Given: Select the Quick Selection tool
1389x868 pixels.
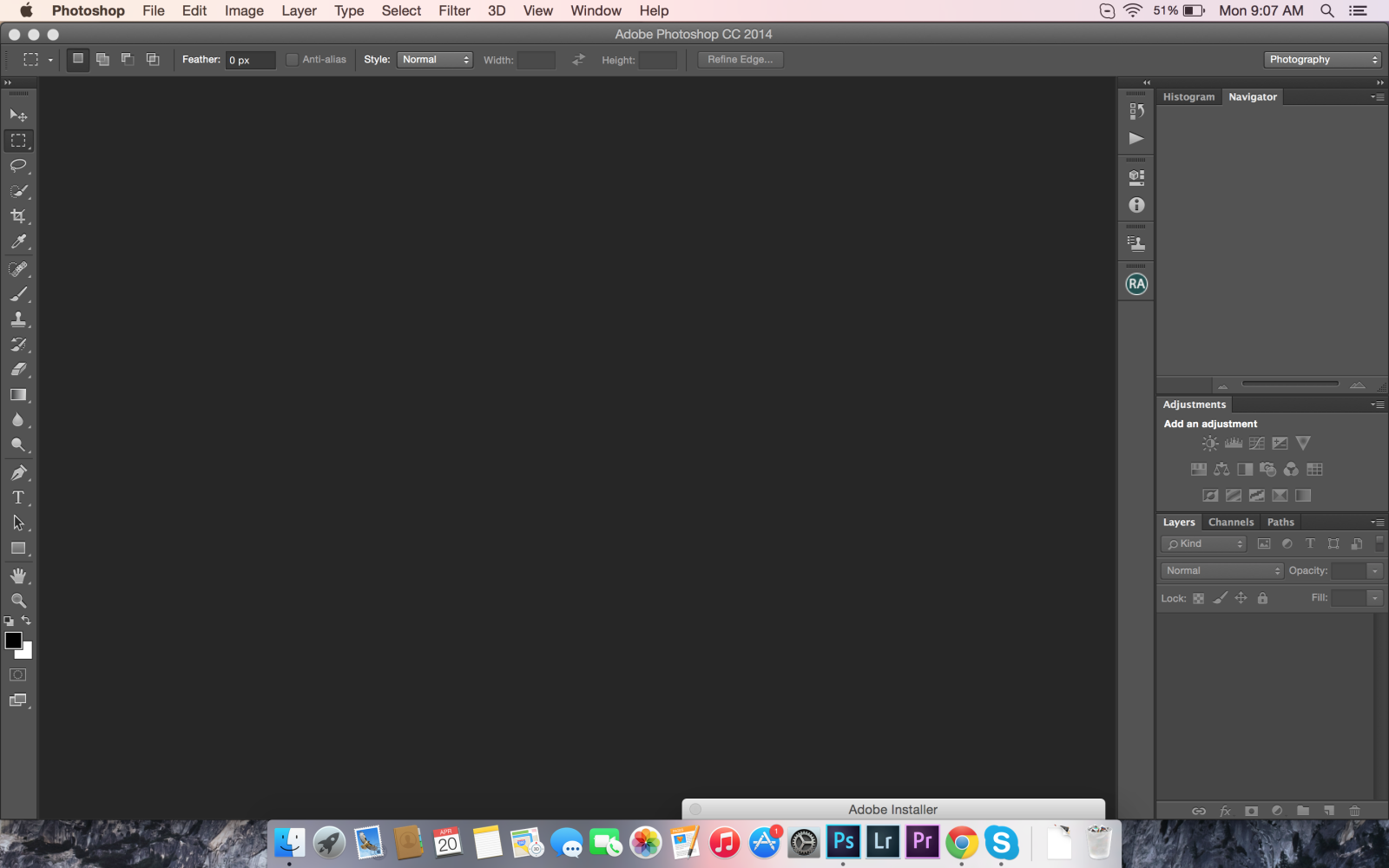Looking at the screenshot, I should click(x=18, y=190).
